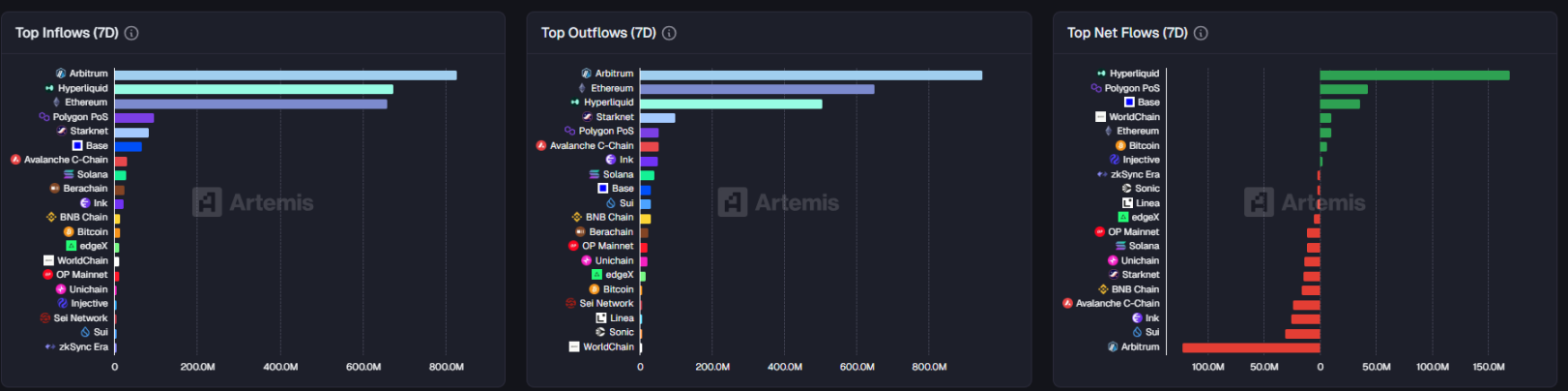Click the Top Net Flows (7D) panel title

[x=1126, y=33]
